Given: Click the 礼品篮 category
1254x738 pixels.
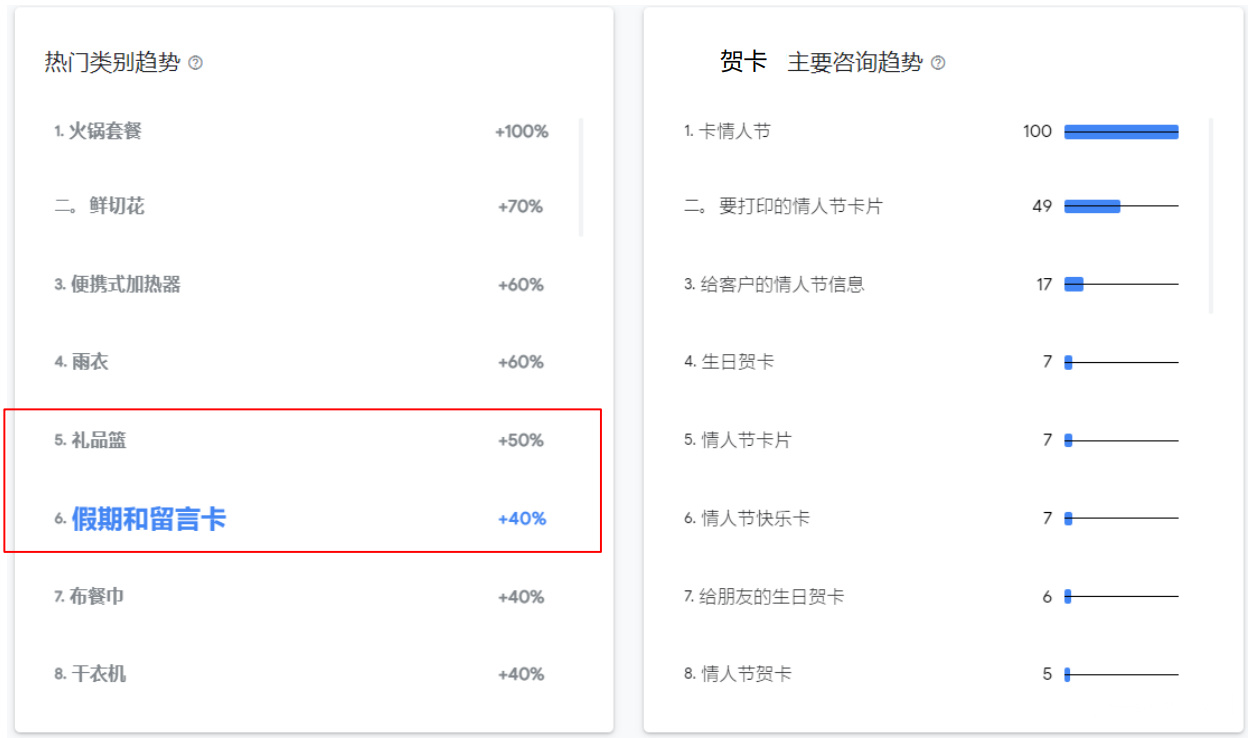Looking at the screenshot, I should point(99,440).
